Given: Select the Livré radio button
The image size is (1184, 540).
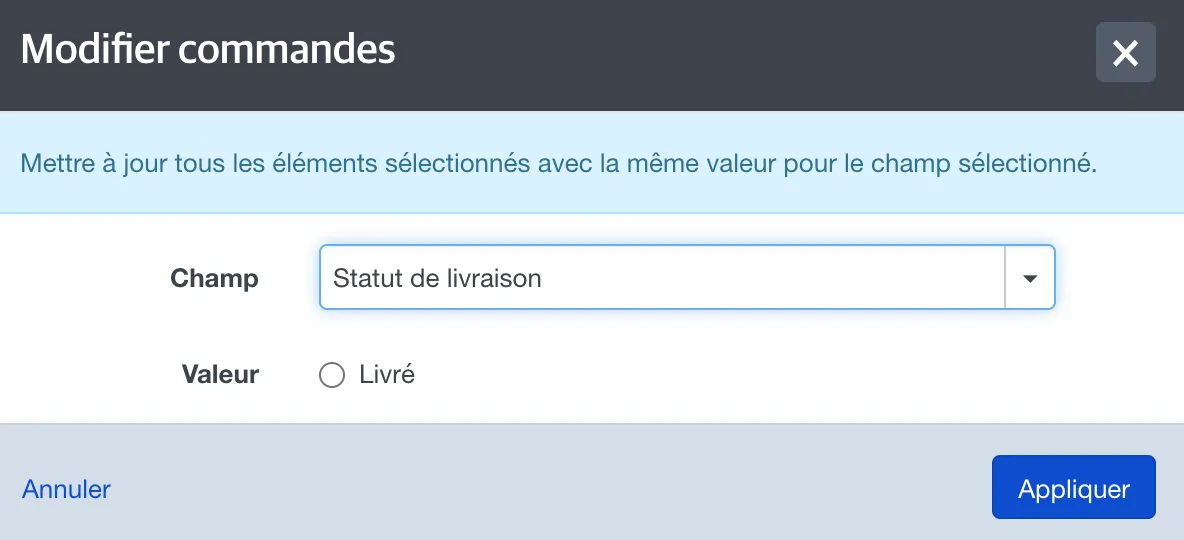Looking at the screenshot, I should coord(331,375).
